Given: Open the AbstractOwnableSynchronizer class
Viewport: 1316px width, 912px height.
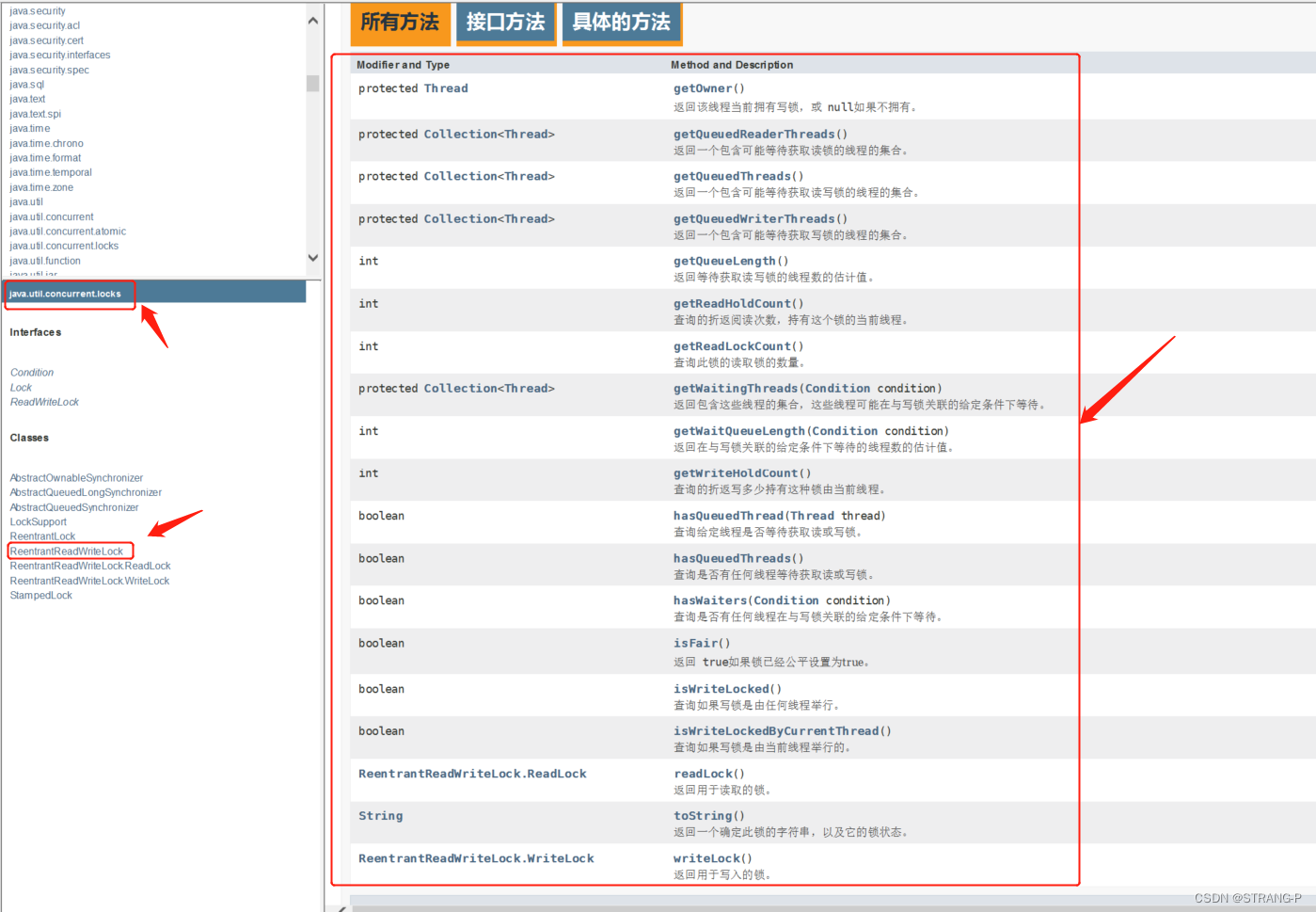Looking at the screenshot, I should [76, 478].
